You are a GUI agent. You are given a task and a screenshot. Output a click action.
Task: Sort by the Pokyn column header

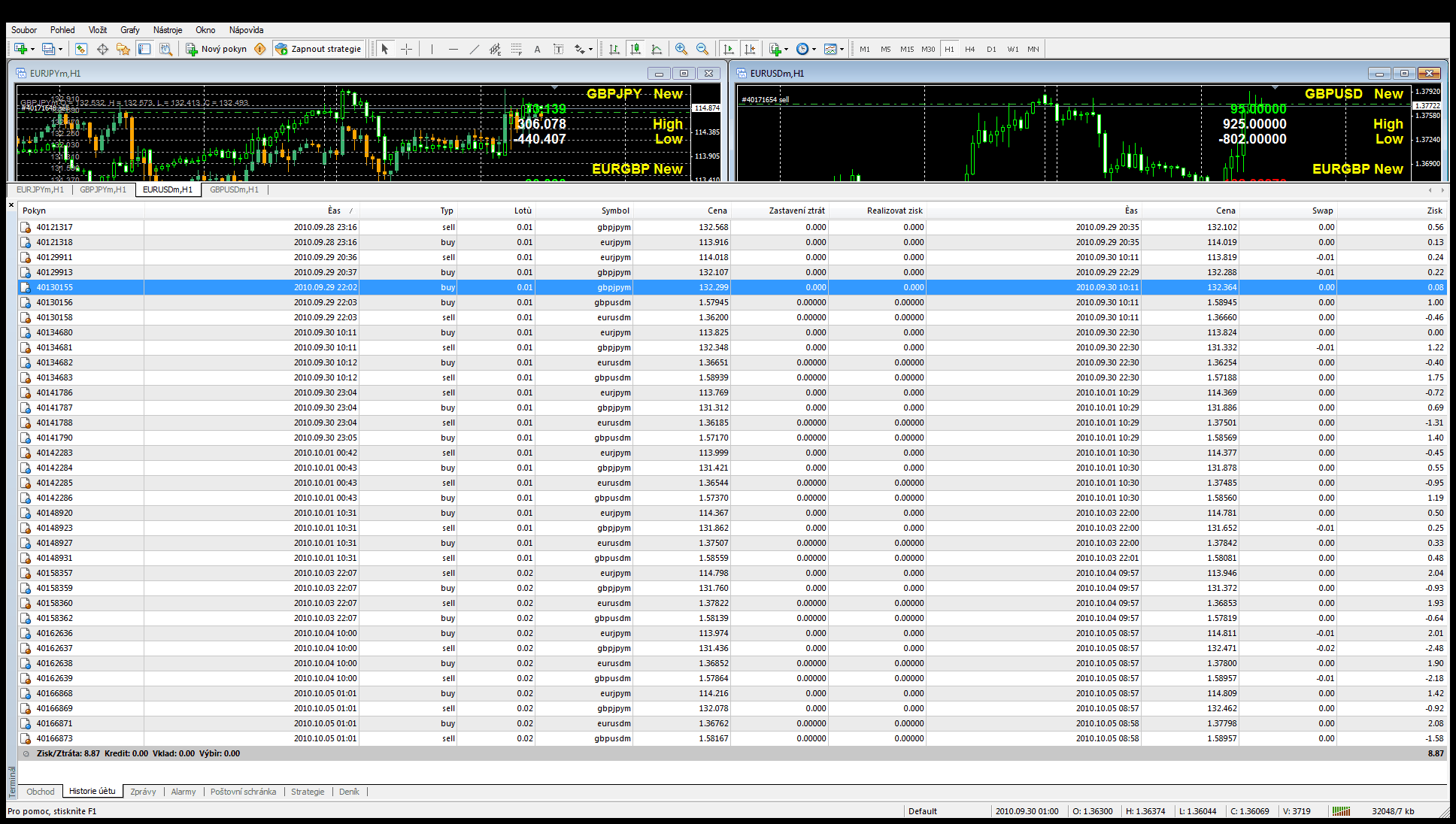point(81,211)
